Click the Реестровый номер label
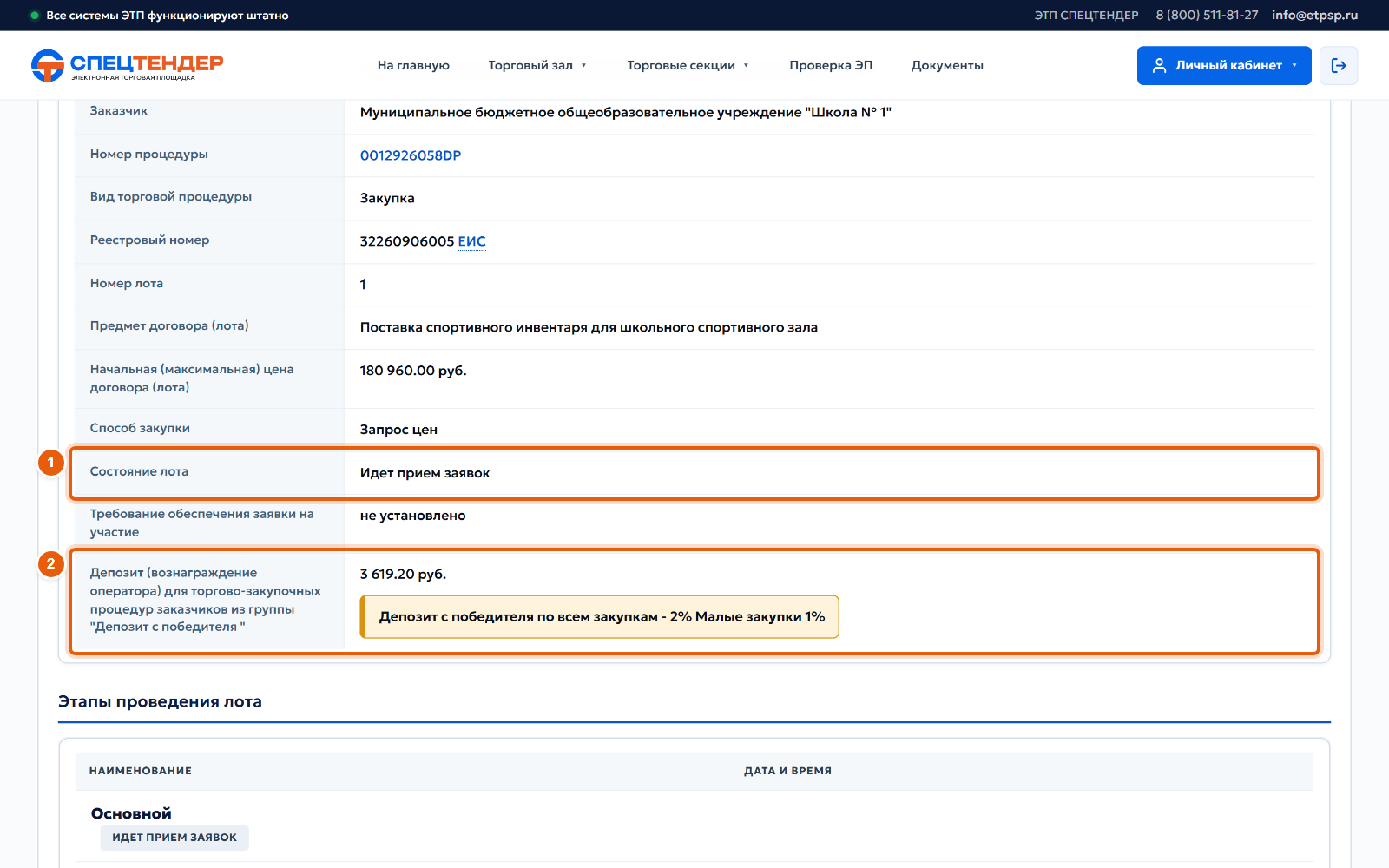The width and height of the screenshot is (1389, 868). [x=149, y=240]
